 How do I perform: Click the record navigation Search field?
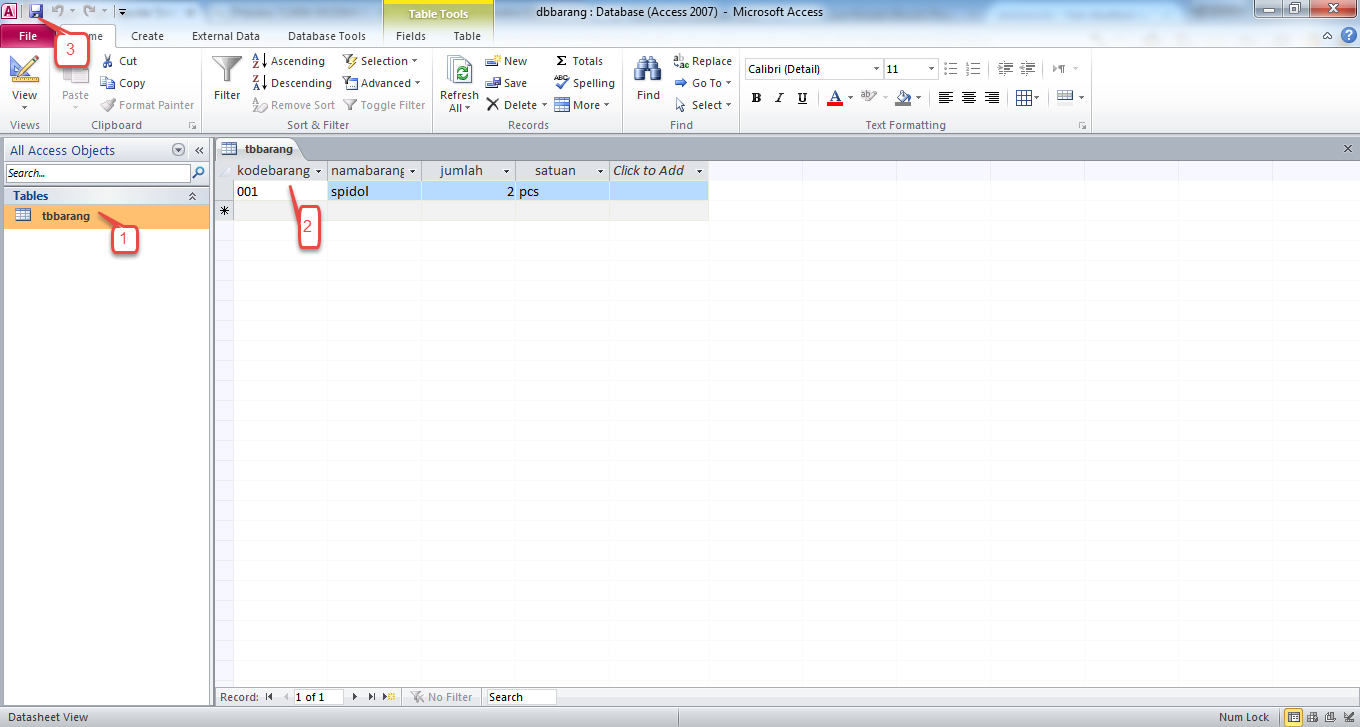tap(521, 697)
